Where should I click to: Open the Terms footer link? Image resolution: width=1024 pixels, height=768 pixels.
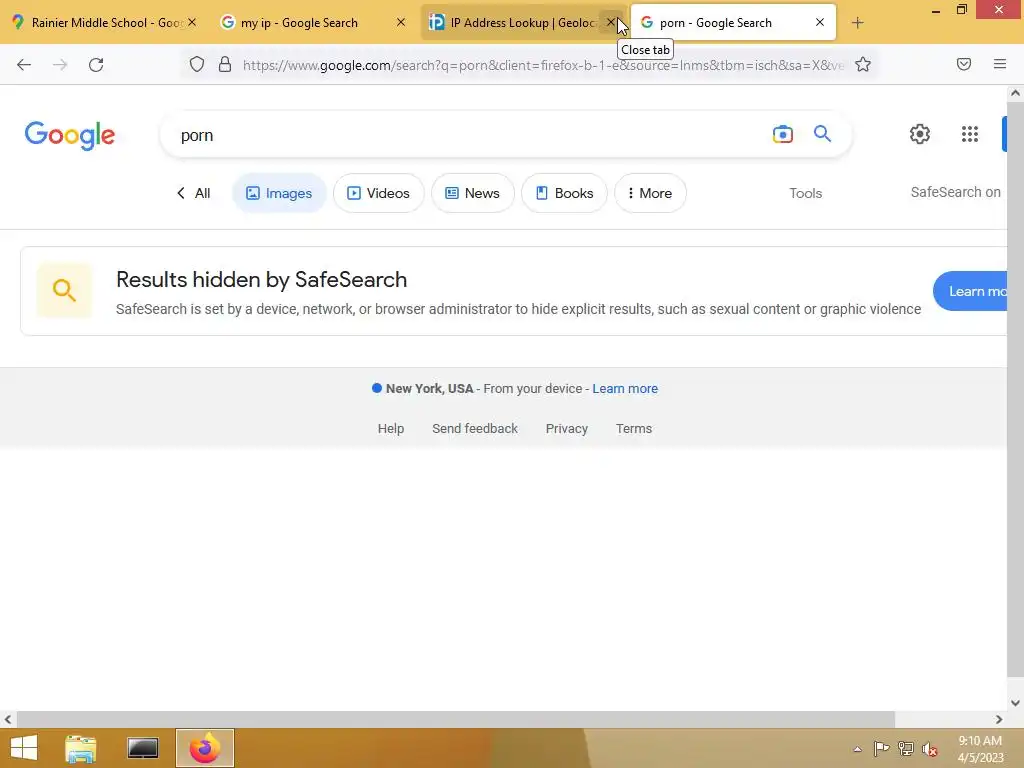633,428
